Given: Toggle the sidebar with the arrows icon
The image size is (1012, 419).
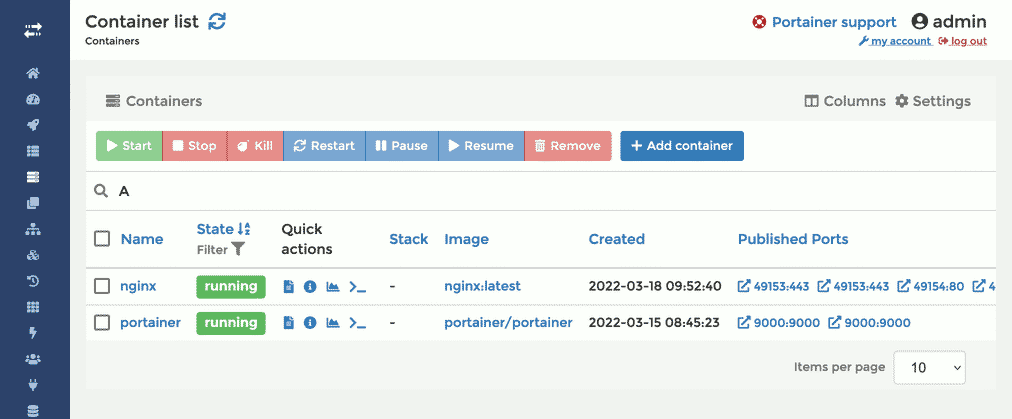Looking at the screenshot, I should click(x=33, y=30).
